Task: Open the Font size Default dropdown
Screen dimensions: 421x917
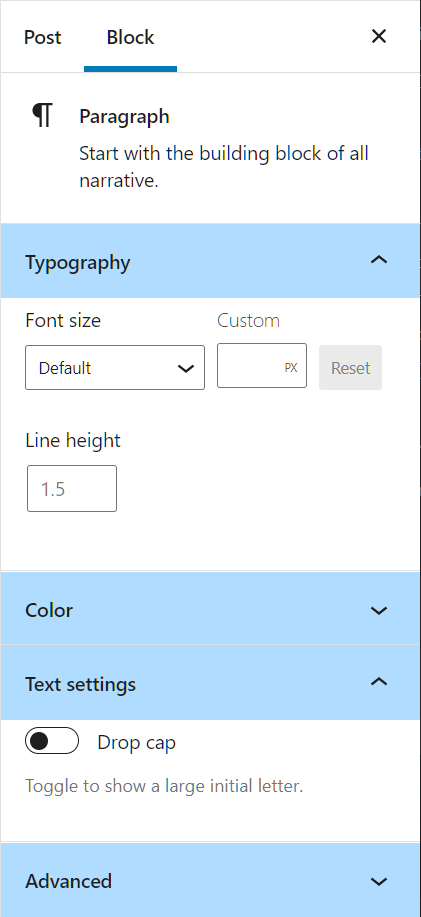Action: point(115,368)
